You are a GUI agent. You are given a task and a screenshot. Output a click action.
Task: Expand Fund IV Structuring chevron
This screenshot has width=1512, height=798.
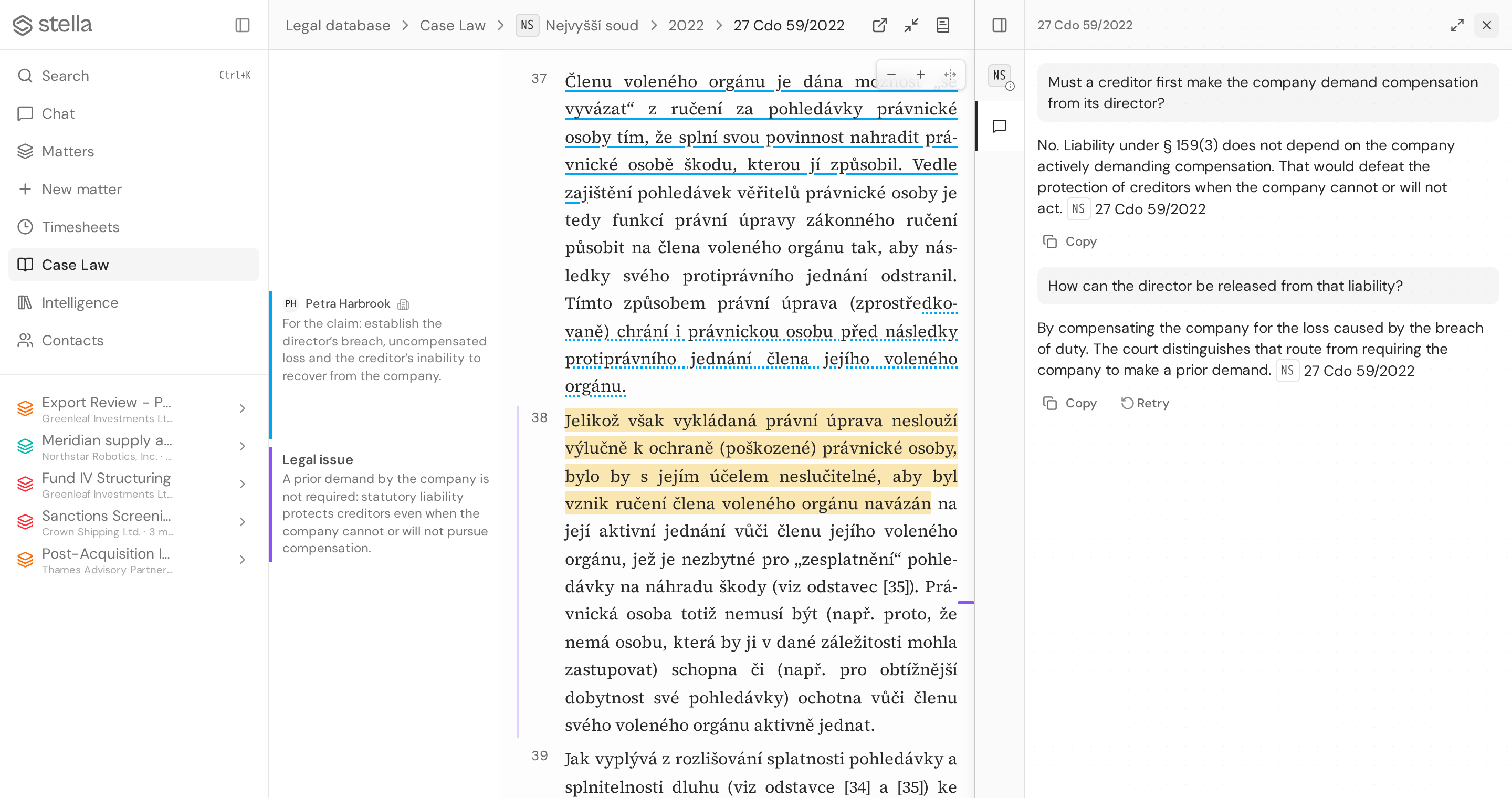coord(243,484)
